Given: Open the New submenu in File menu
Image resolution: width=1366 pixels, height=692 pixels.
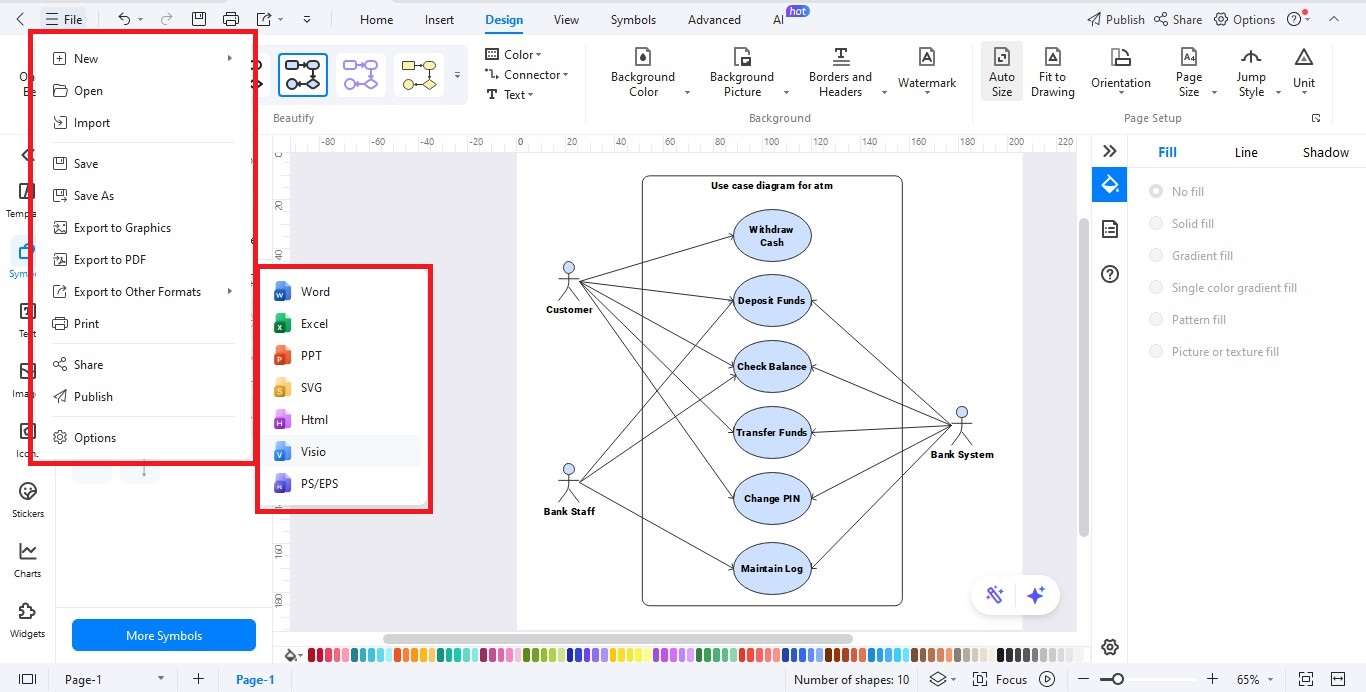Looking at the screenshot, I should 142,58.
